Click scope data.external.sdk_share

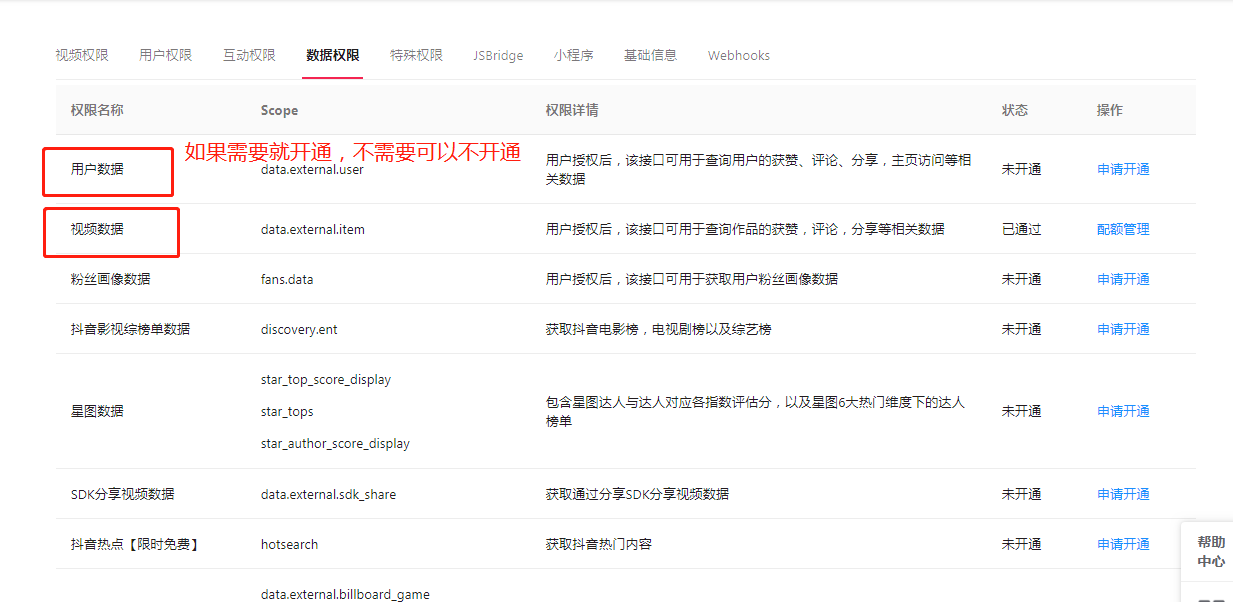coord(328,494)
